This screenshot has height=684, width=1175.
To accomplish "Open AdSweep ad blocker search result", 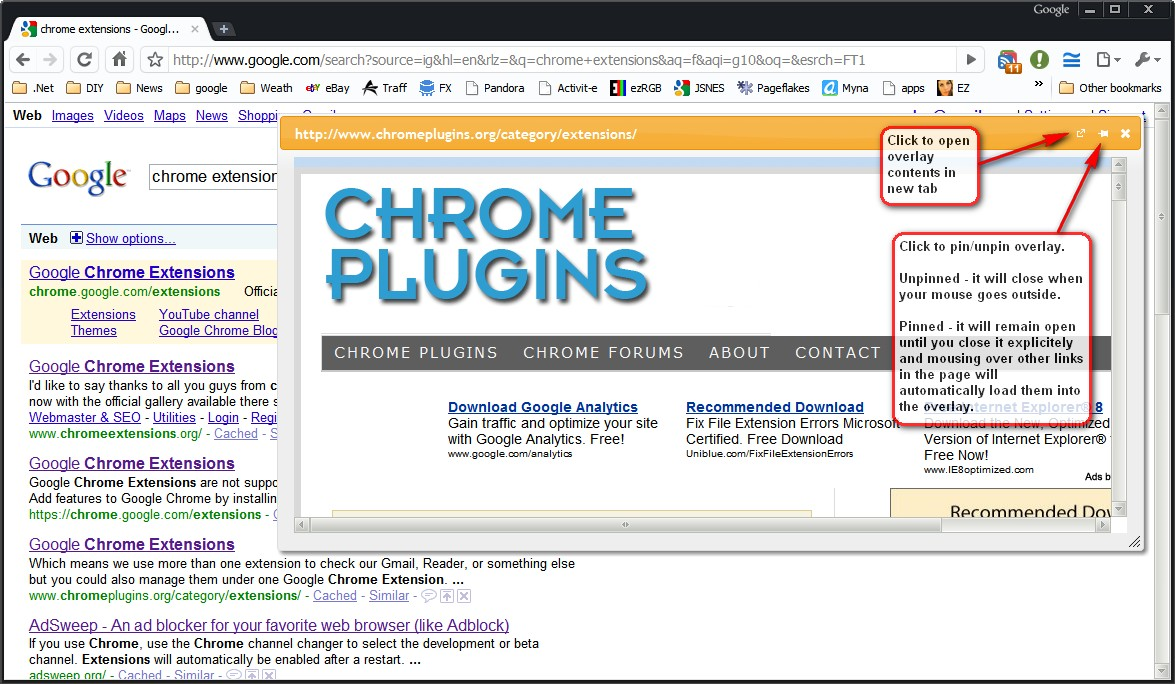I will (269, 626).
